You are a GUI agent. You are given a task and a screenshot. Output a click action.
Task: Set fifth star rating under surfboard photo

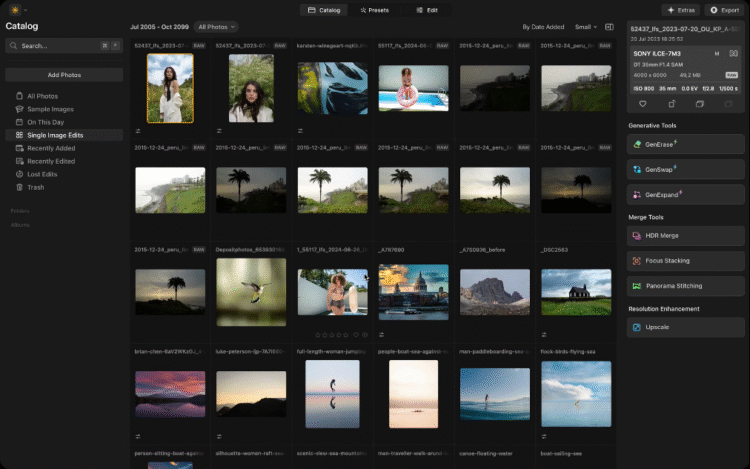tap(346, 335)
